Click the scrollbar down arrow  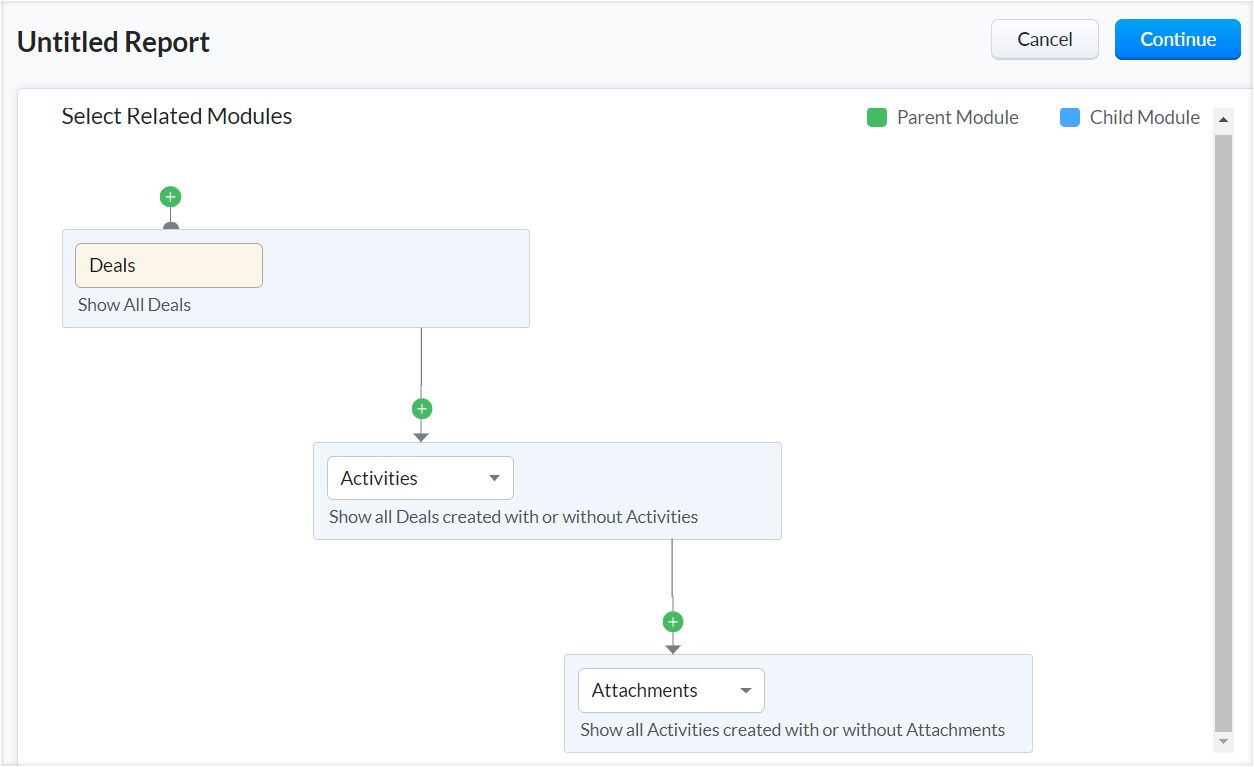tap(1223, 742)
